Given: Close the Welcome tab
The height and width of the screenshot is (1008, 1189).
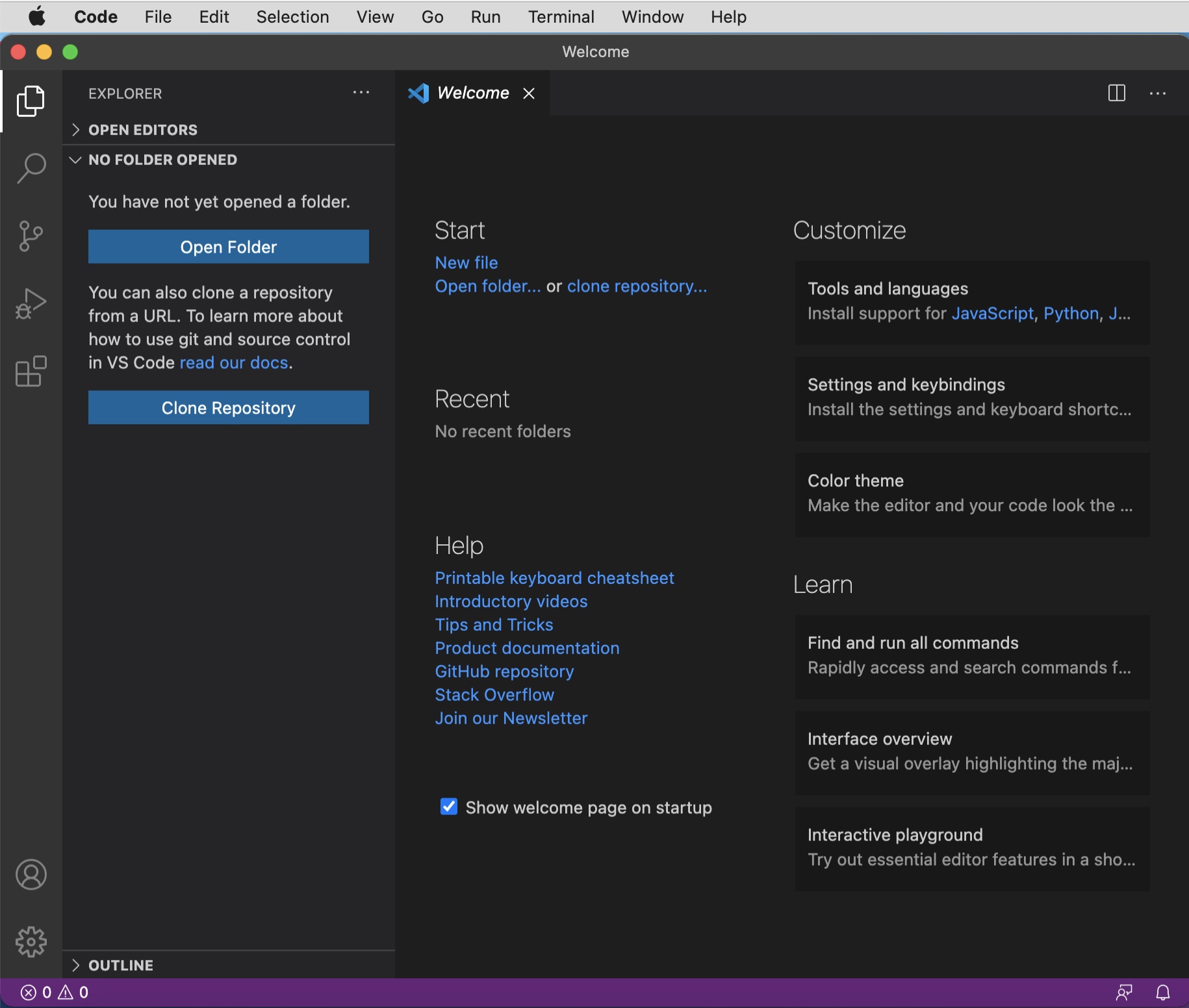Looking at the screenshot, I should pyautogui.click(x=529, y=94).
